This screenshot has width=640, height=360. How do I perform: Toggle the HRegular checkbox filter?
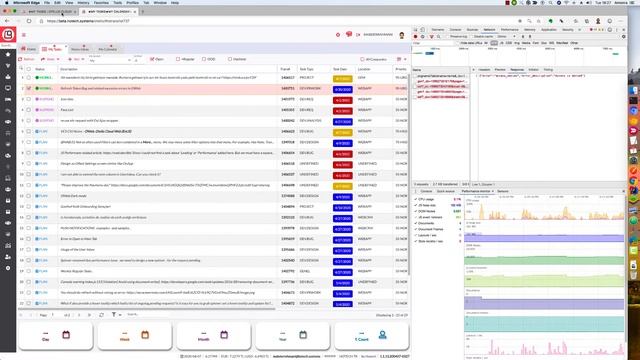tap(178, 59)
